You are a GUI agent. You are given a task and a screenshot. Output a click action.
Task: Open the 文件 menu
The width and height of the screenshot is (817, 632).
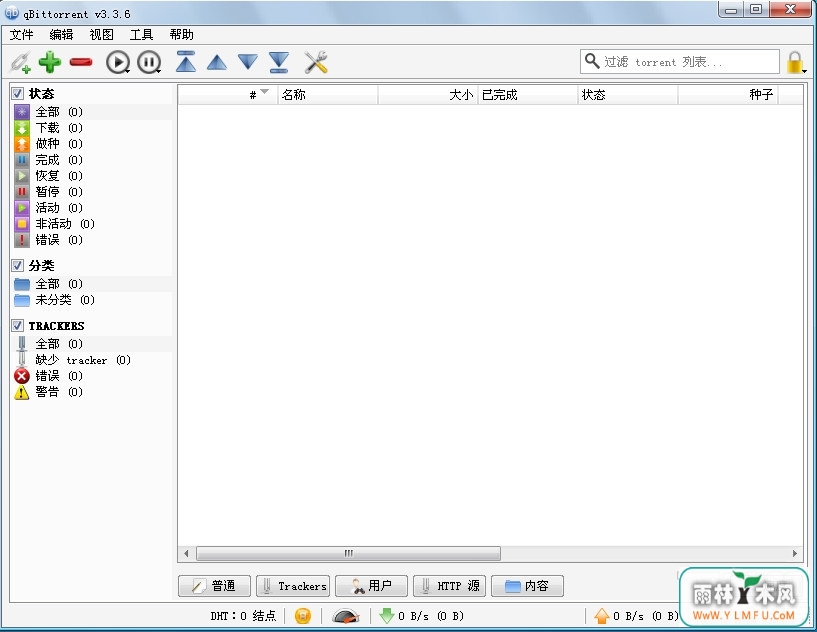pyautogui.click(x=21, y=35)
